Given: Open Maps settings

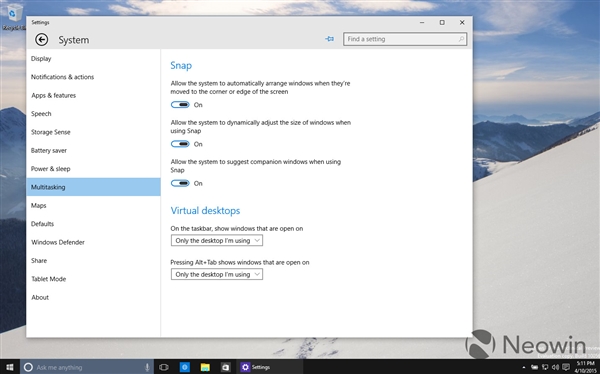Looking at the screenshot, I should pos(93,206).
